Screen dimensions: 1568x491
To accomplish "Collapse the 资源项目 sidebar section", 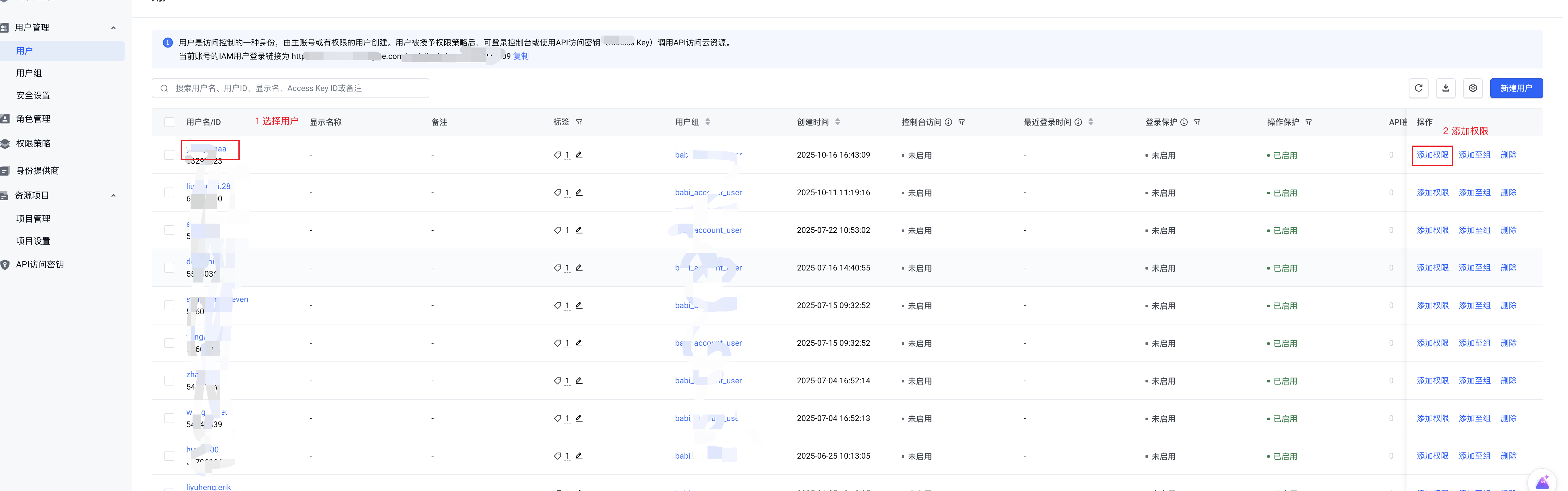I will tap(113, 196).
